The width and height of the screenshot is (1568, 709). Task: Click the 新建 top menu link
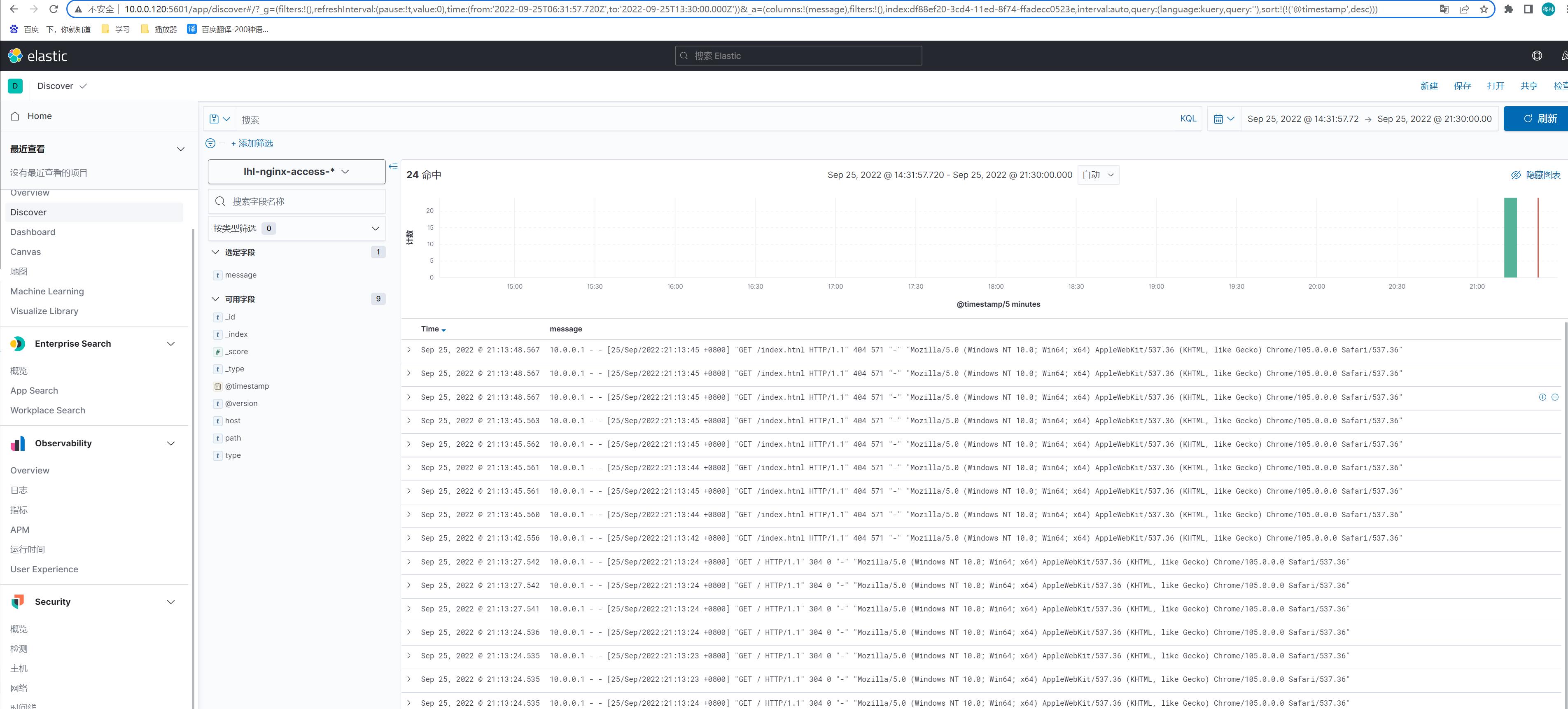[1428, 86]
